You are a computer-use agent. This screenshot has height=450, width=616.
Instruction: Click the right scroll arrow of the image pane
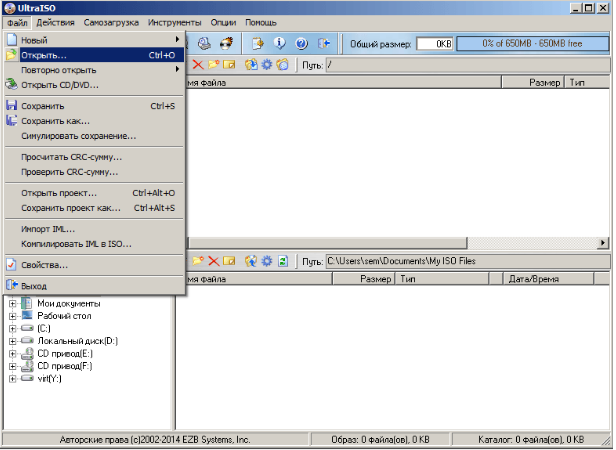[603, 243]
